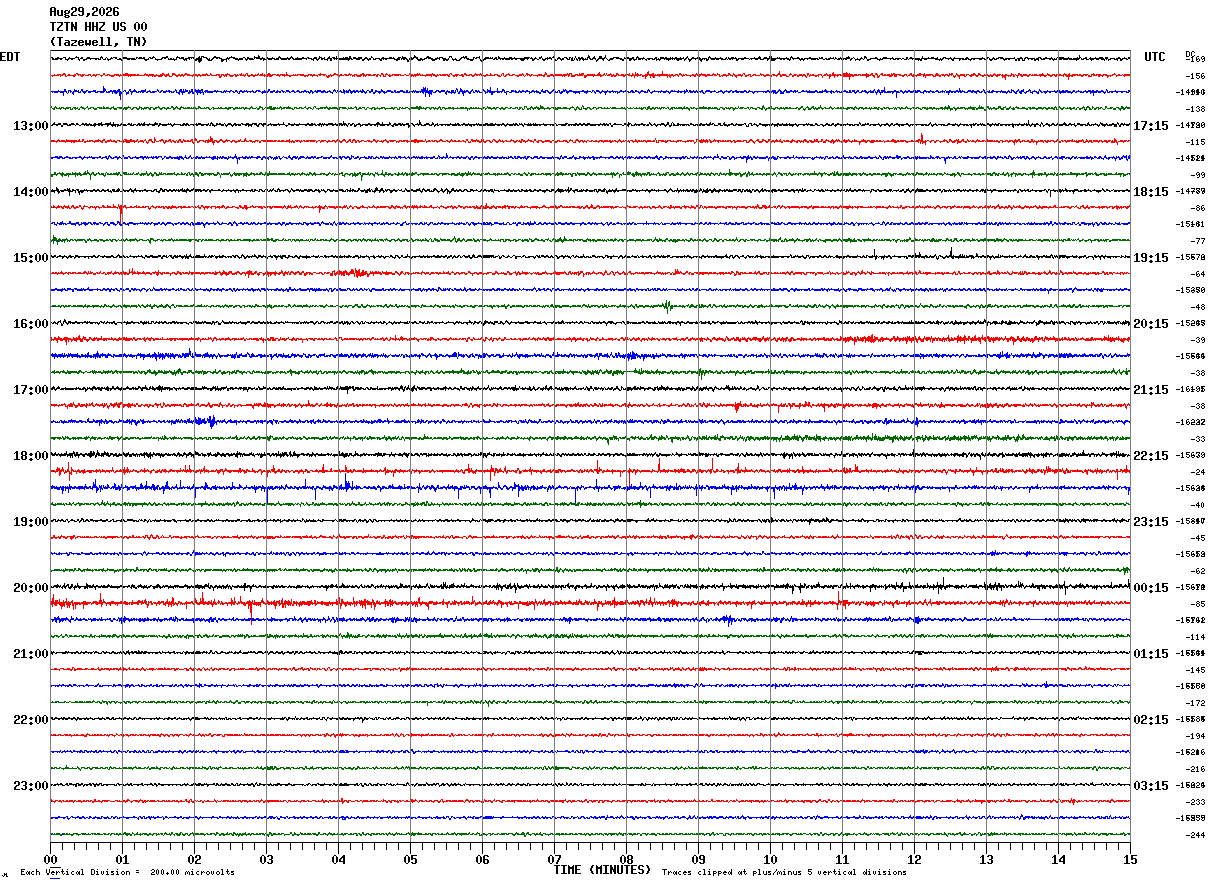Select the TZTN HHZ US 00 station title
The height and width of the screenshot is (886, 1210).
[x=98, y=27]
